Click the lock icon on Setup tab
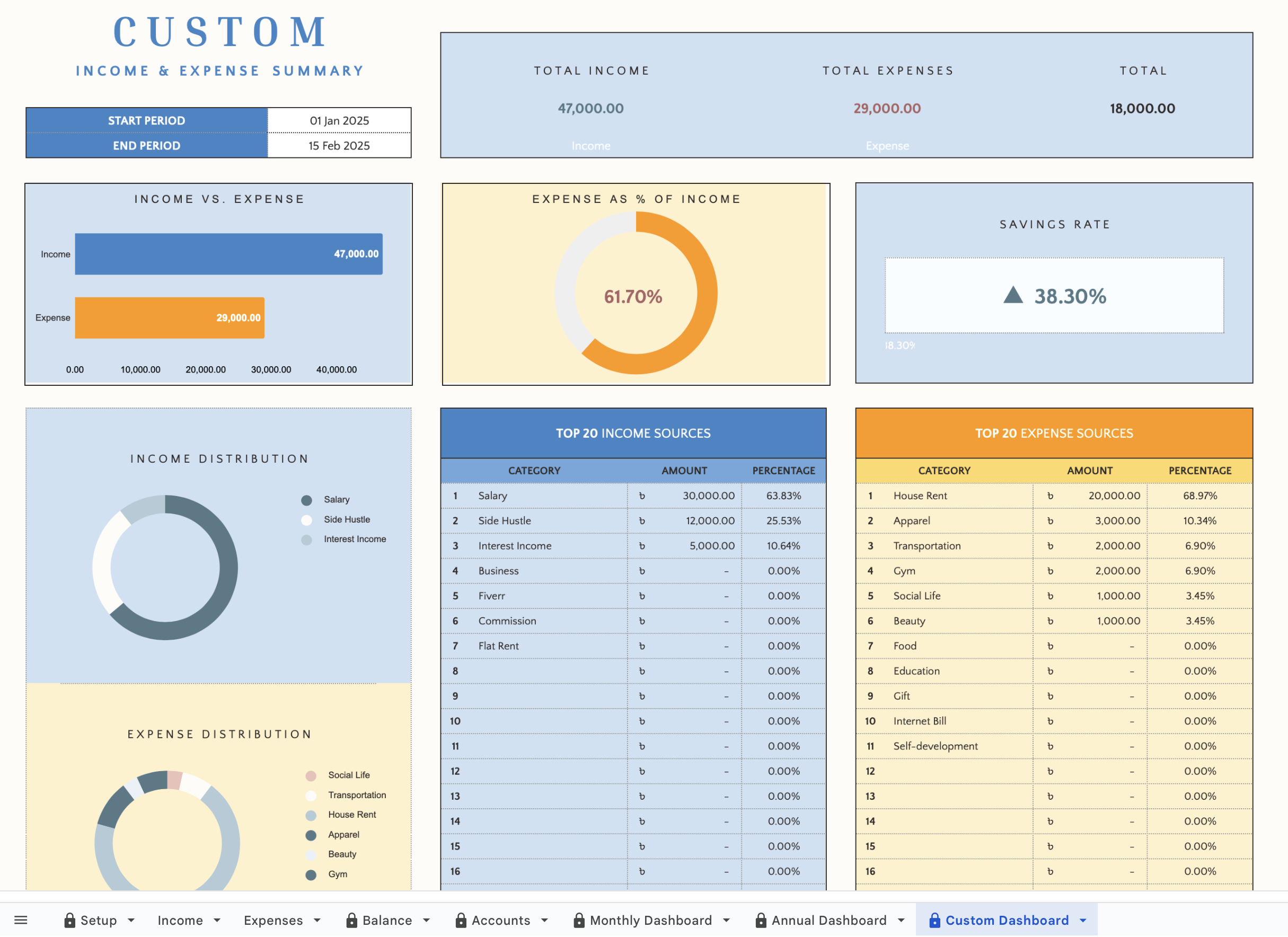 coord(70,920)
